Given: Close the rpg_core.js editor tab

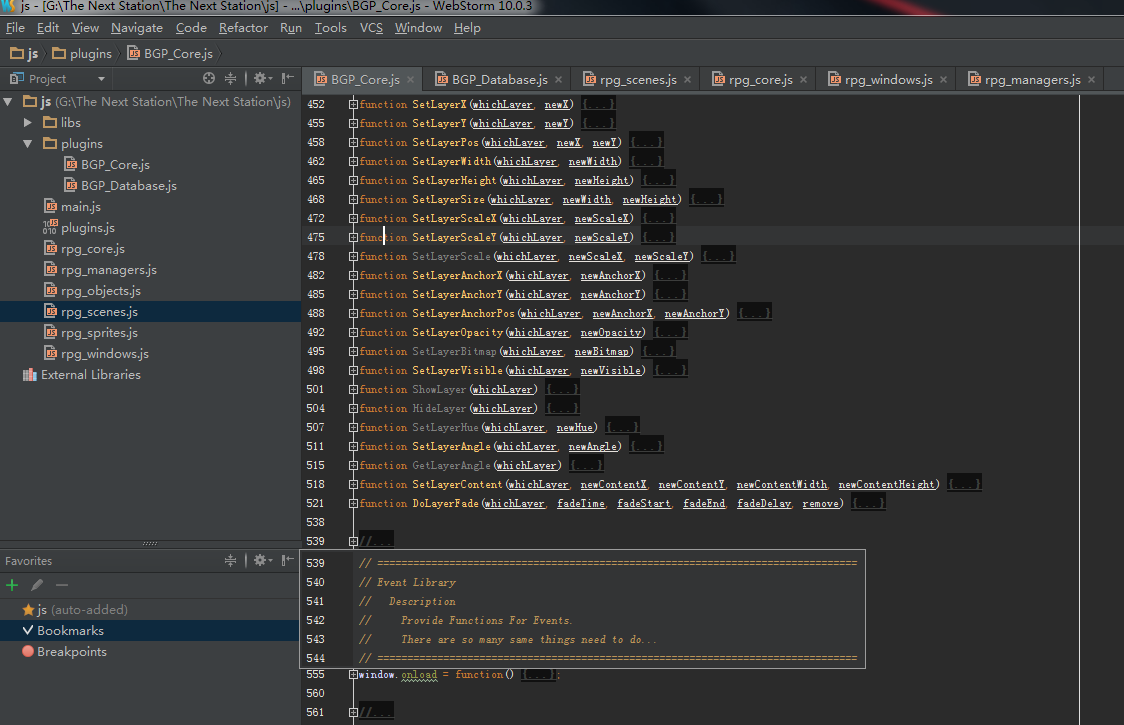Looking at the screenshot, I should tap(804, 80).
